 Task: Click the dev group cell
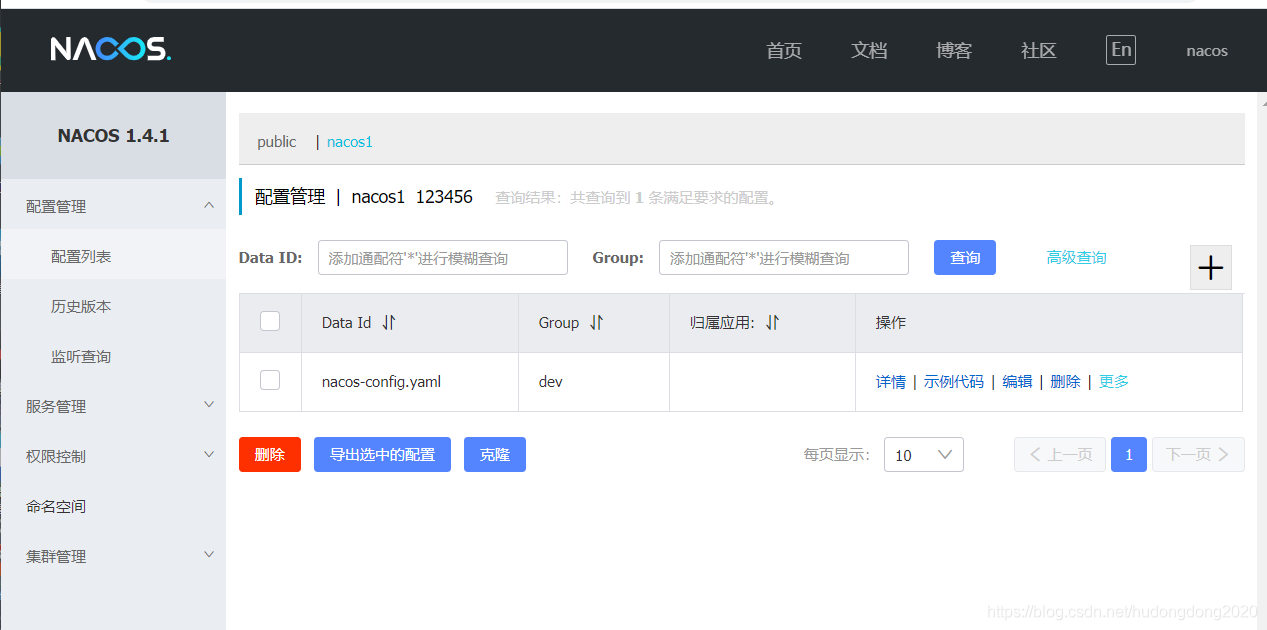[550, 381]
